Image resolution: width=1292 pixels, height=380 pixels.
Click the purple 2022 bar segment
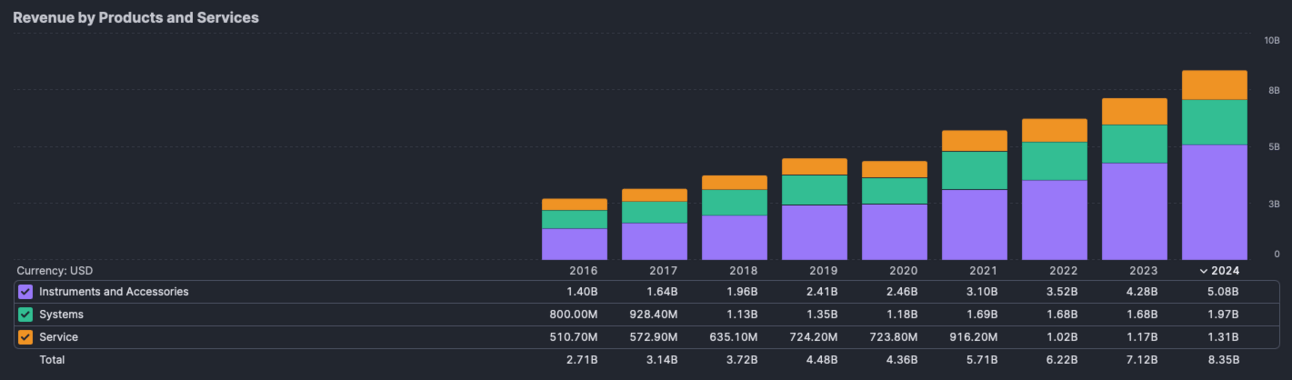click(x=1054, y=220)
